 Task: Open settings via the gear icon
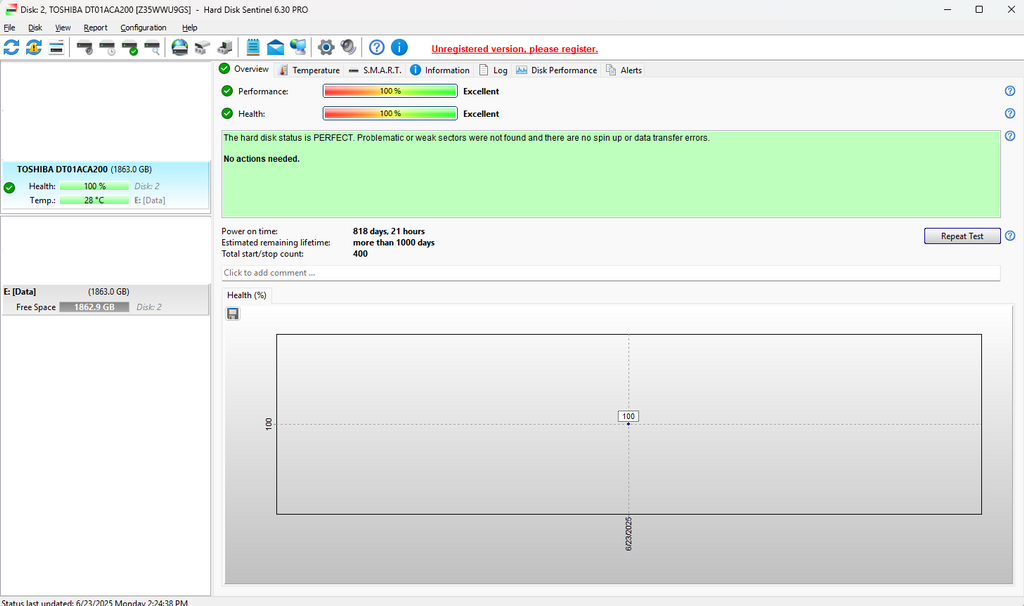(326, 47)
